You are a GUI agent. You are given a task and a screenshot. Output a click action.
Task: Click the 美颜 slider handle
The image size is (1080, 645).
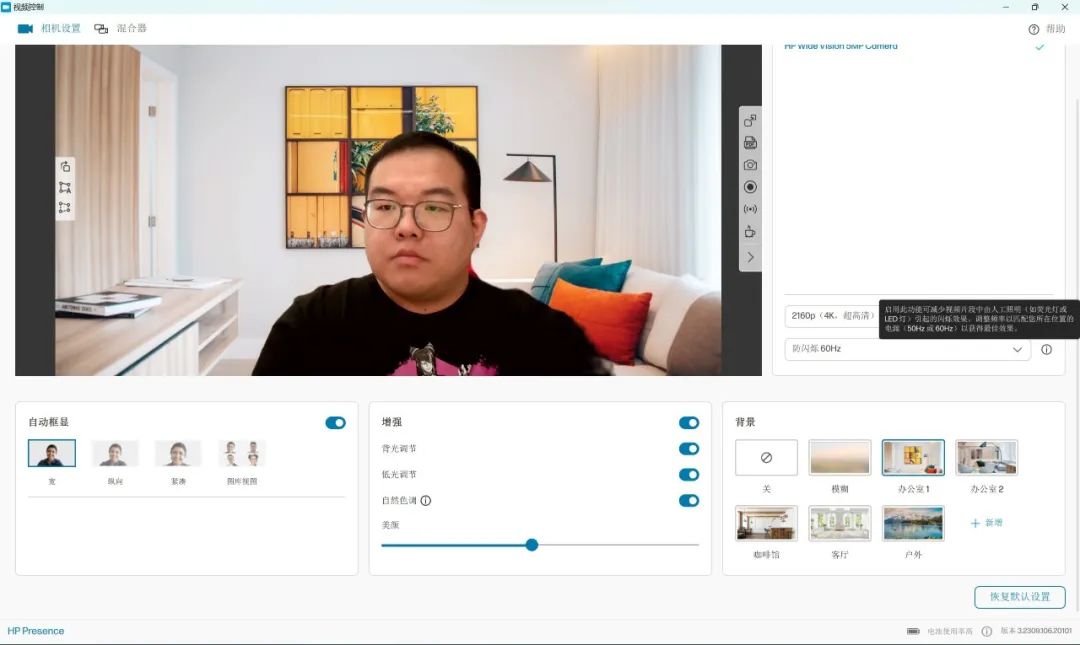532,545
